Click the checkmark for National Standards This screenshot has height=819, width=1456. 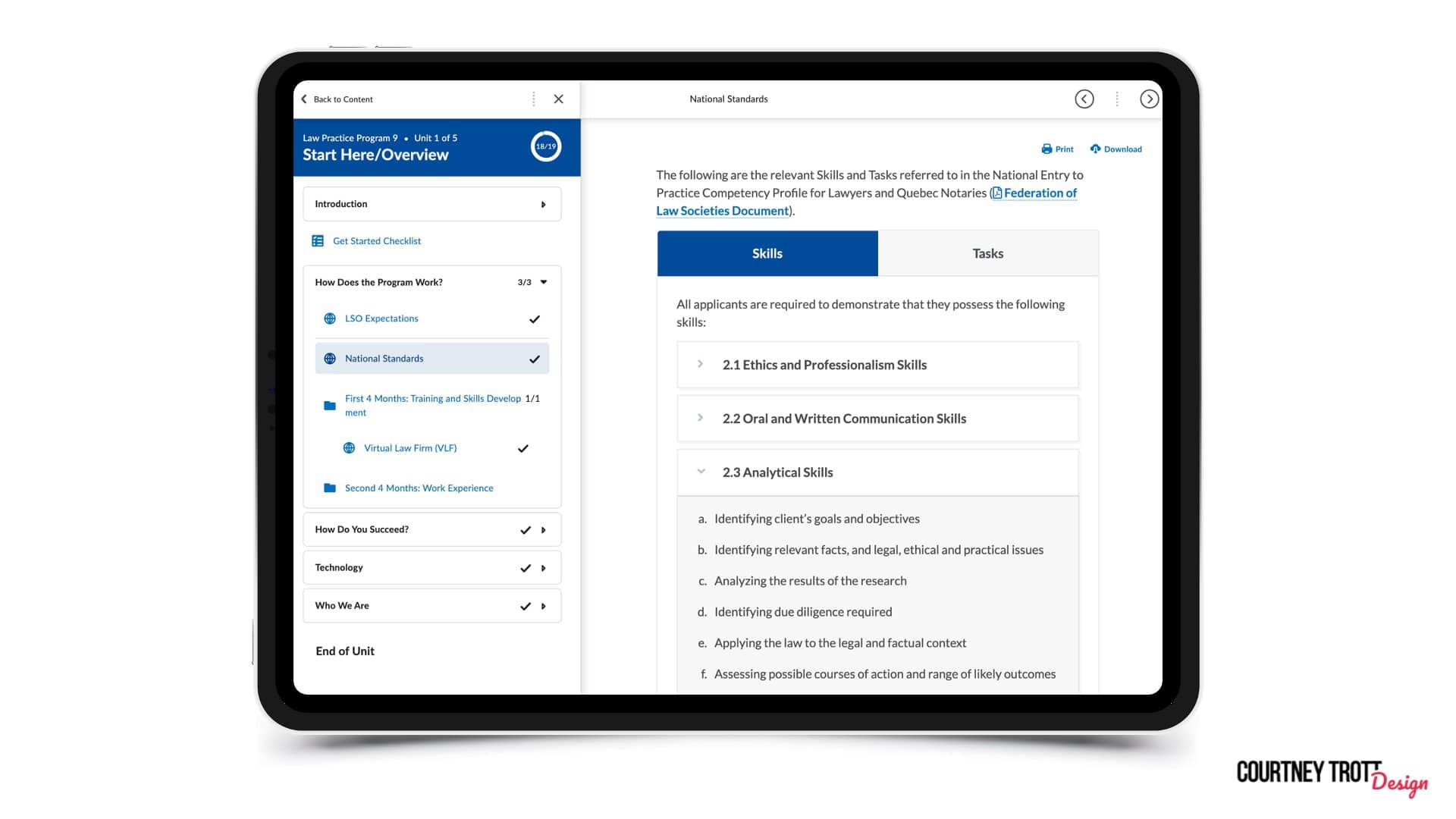point(535,359)
